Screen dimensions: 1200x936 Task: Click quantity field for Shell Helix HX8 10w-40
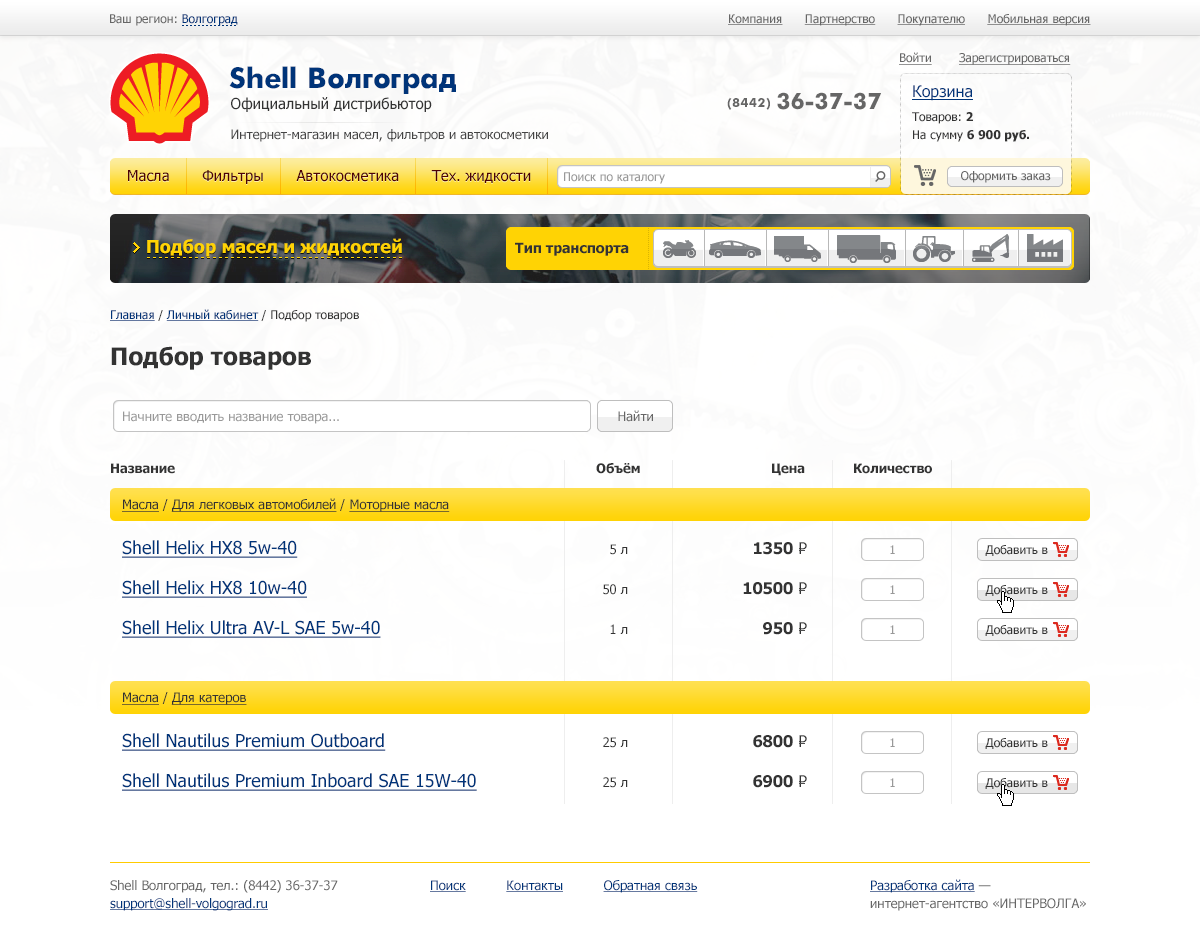click(892, 590)
